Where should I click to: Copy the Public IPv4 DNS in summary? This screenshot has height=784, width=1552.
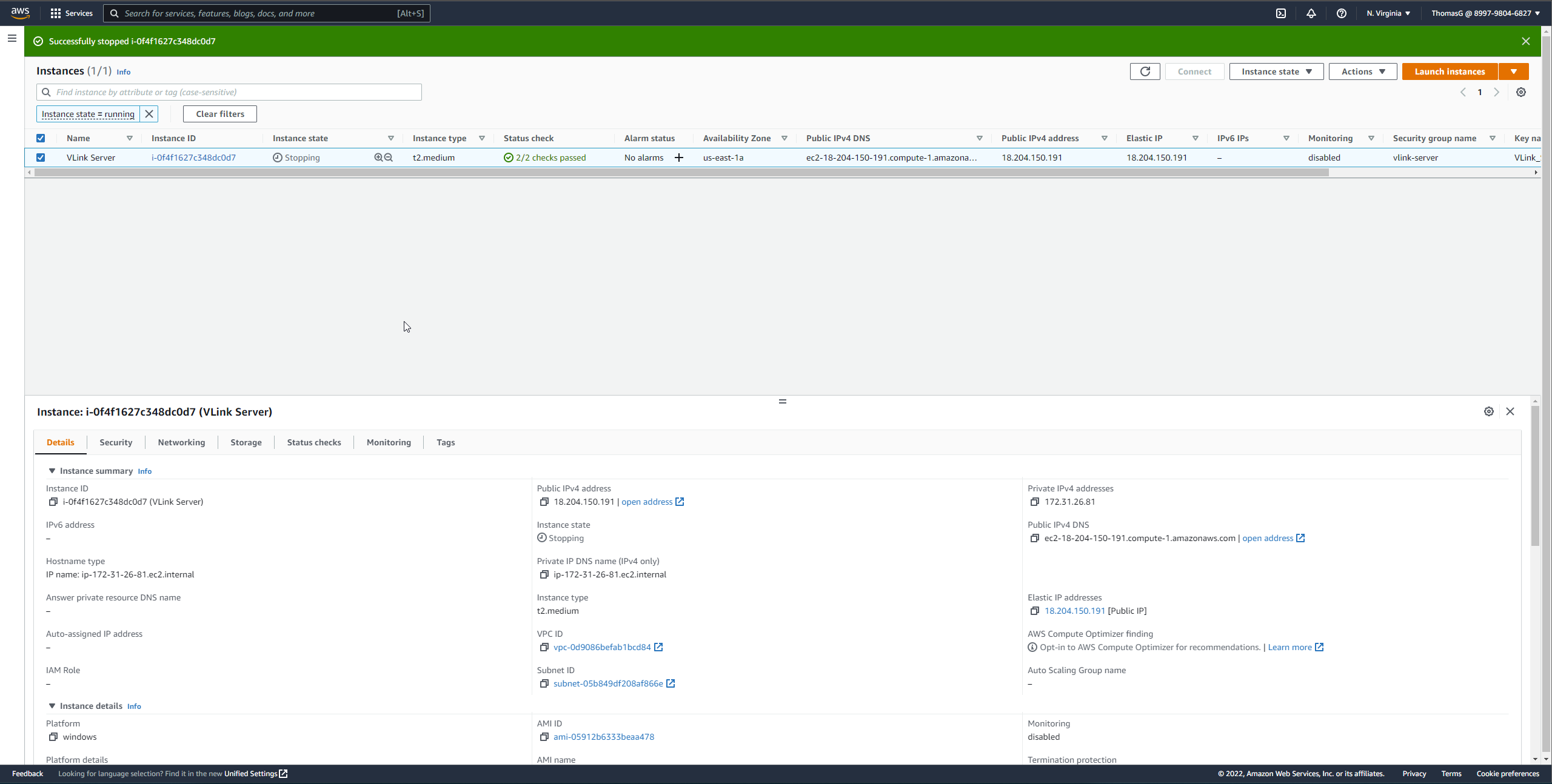1035,538
